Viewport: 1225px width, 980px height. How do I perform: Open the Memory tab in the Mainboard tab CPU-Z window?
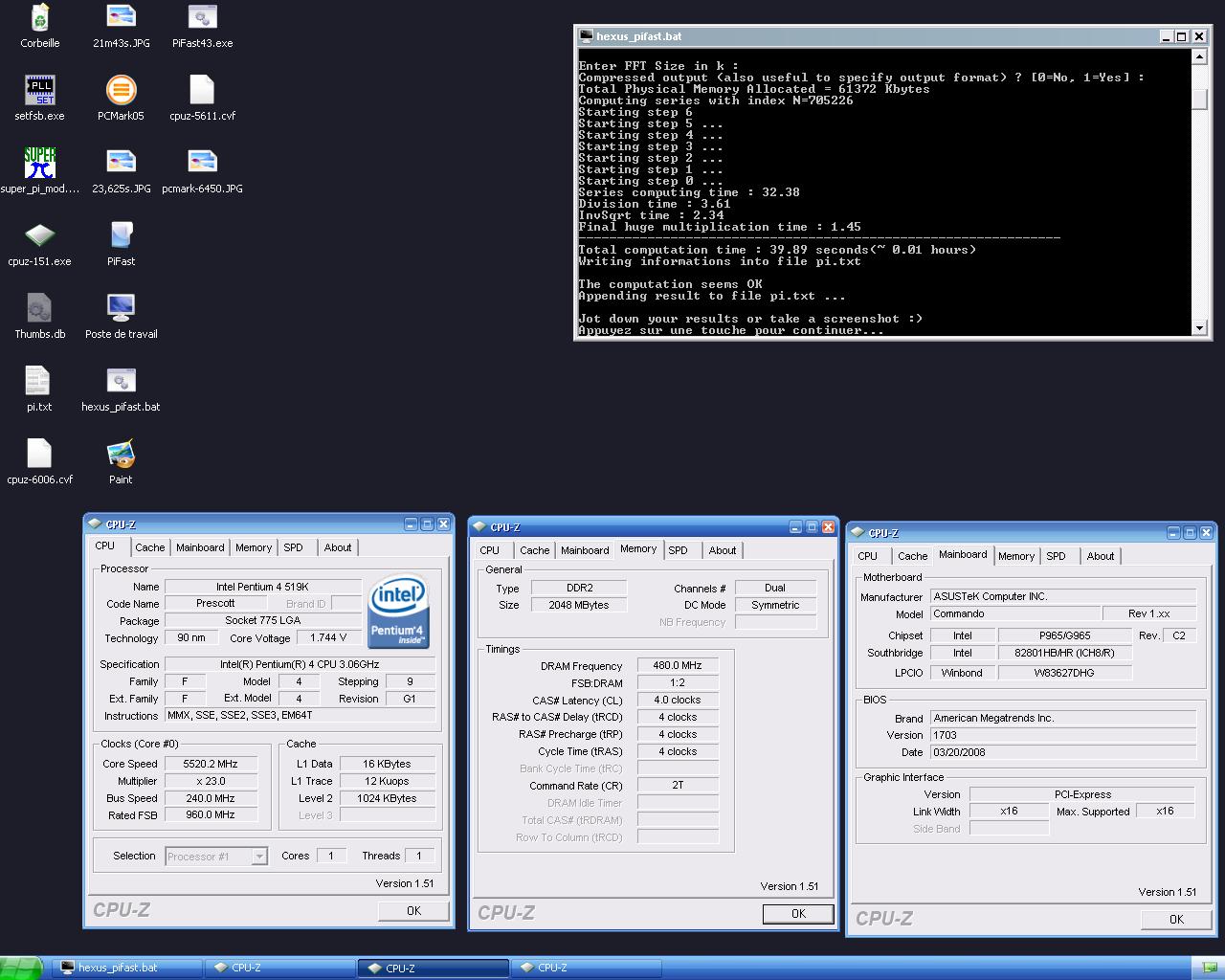pos(1016,557)
